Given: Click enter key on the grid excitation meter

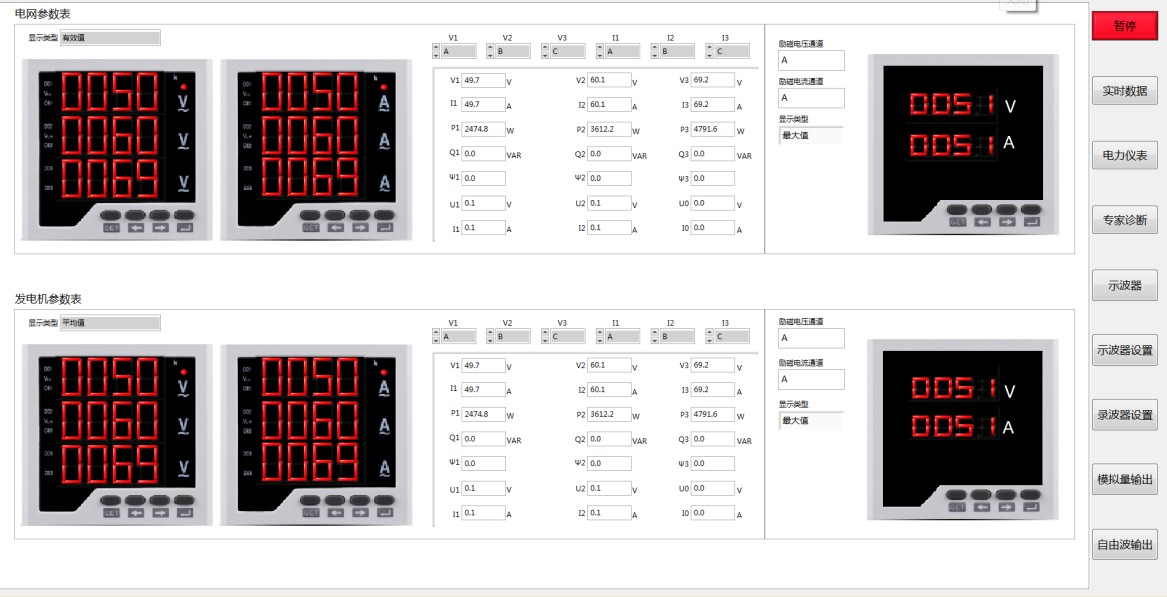Looking at the screenshot, I should [x=1031, y=222].
